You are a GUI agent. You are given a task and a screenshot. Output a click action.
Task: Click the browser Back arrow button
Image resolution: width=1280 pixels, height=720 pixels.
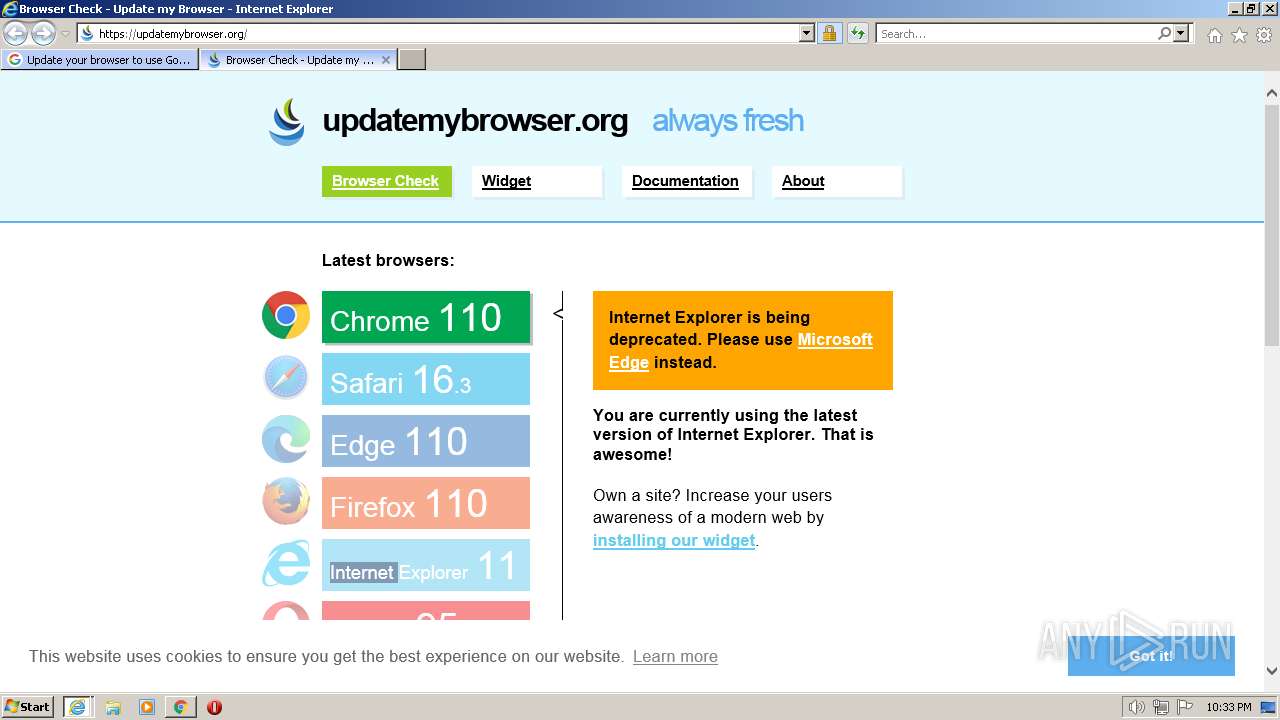pos(15,33)
